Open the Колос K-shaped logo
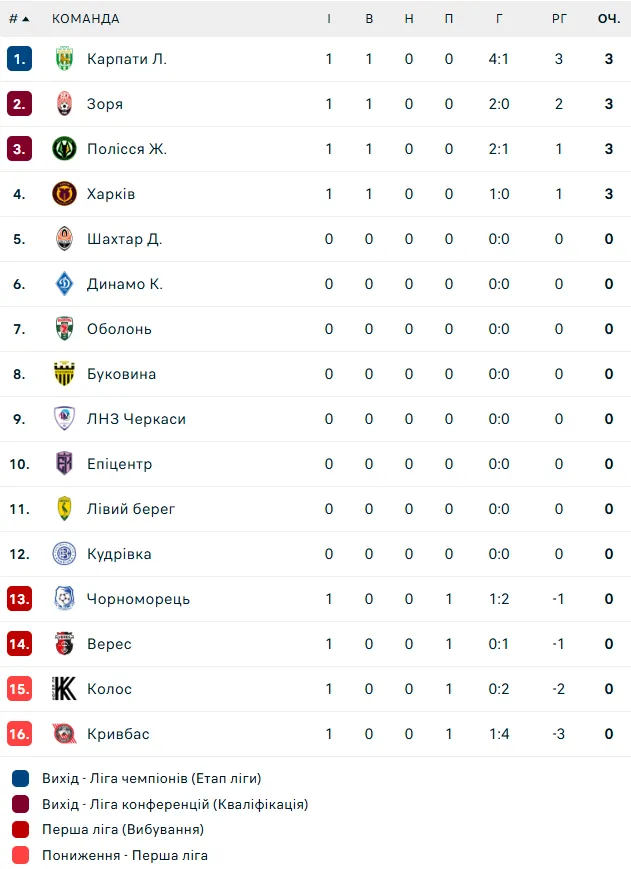This screenshot has height=869, width=631. (x=64, y=688)
